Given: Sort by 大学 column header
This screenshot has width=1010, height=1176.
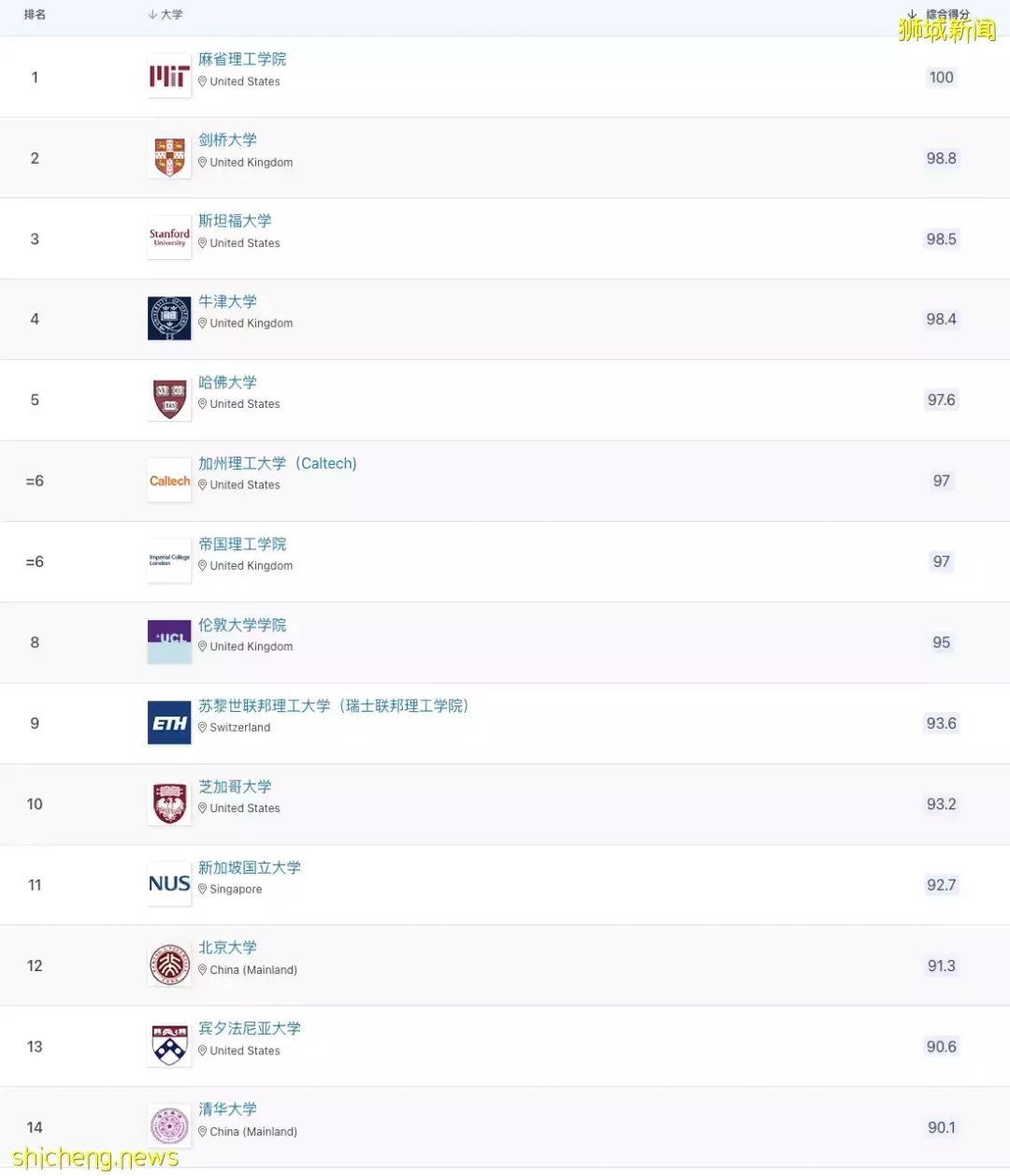Looking at the screenshot, I should [x=166, y=15].
